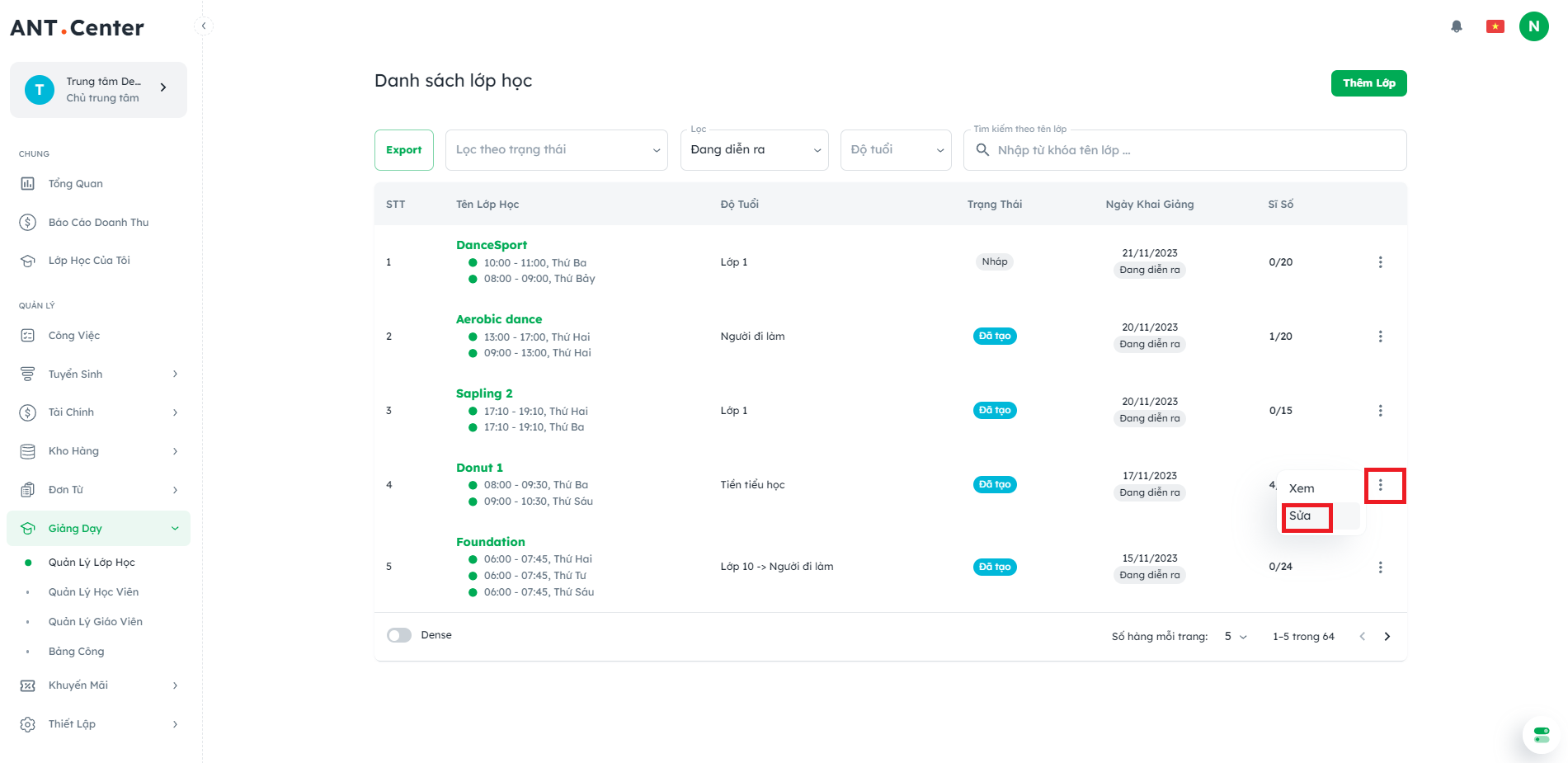Click the notification bell icon

pyautogui.click(x=1457, y=26)
